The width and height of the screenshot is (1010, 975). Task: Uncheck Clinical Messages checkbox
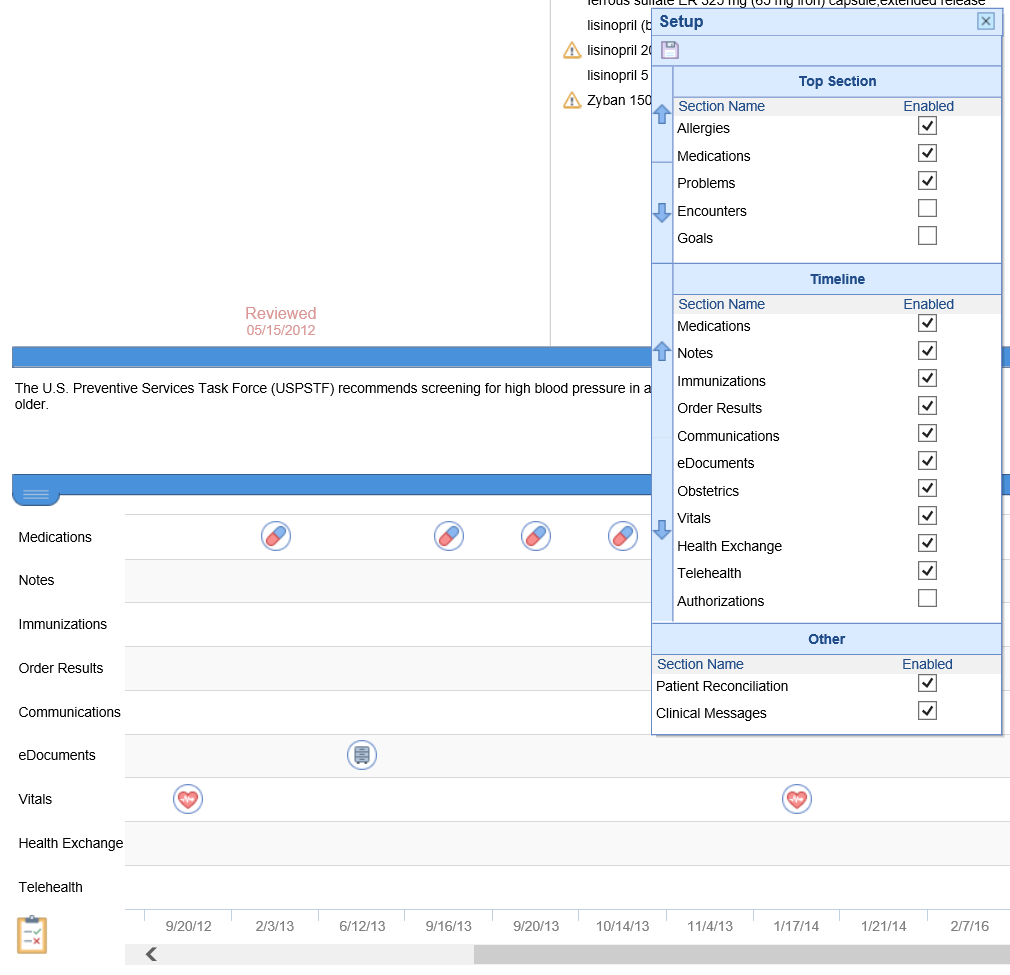pos(928,711)
